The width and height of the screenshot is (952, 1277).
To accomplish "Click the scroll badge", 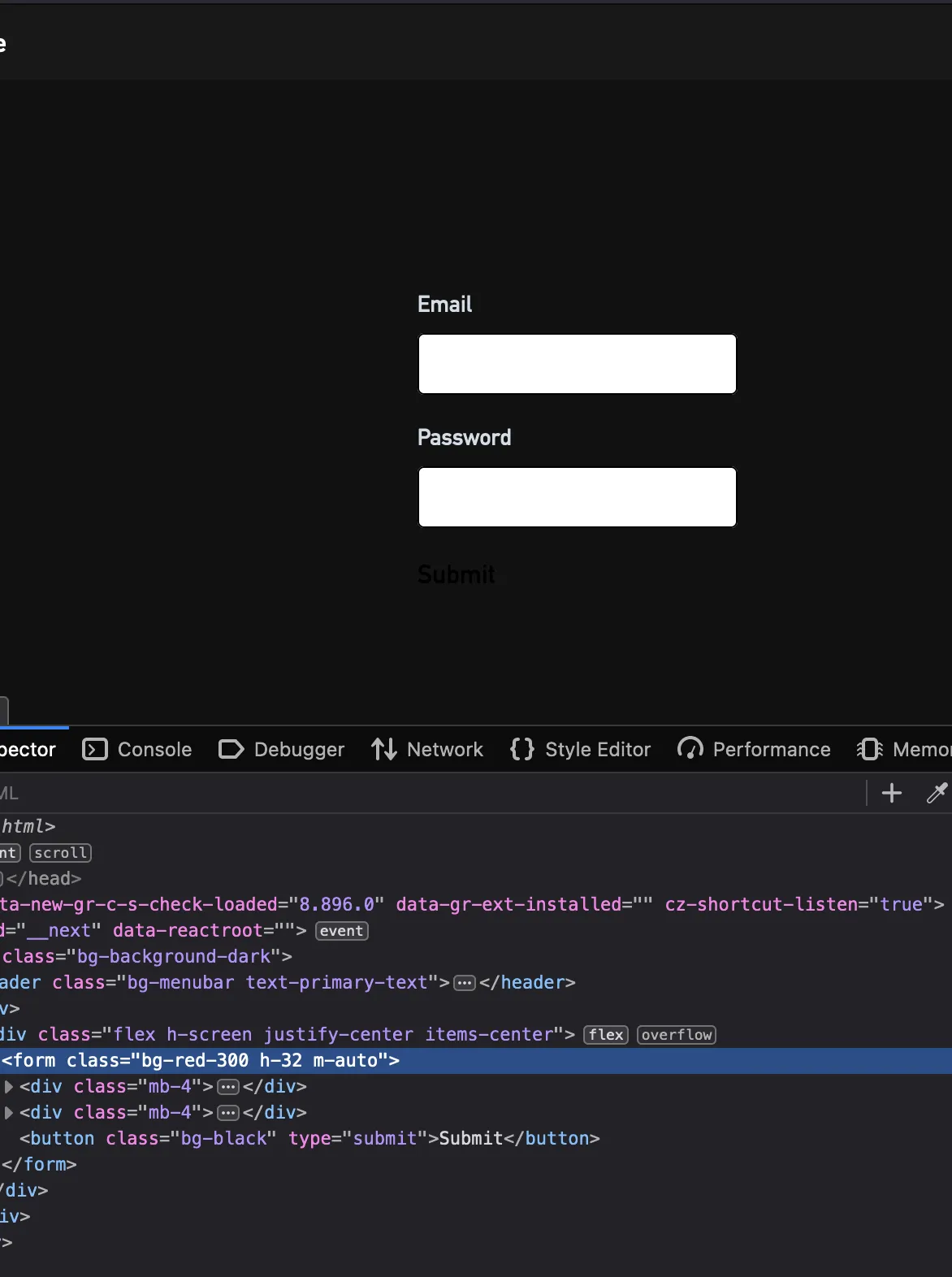I will click(60, 852).
